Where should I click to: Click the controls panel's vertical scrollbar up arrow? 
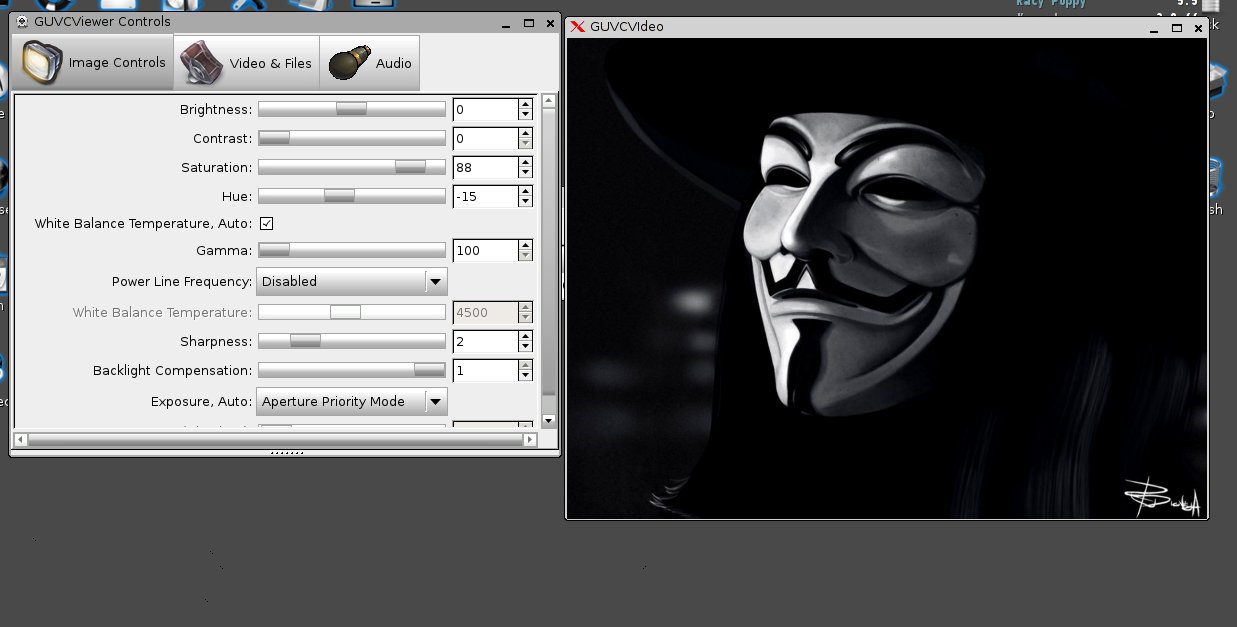548,101
